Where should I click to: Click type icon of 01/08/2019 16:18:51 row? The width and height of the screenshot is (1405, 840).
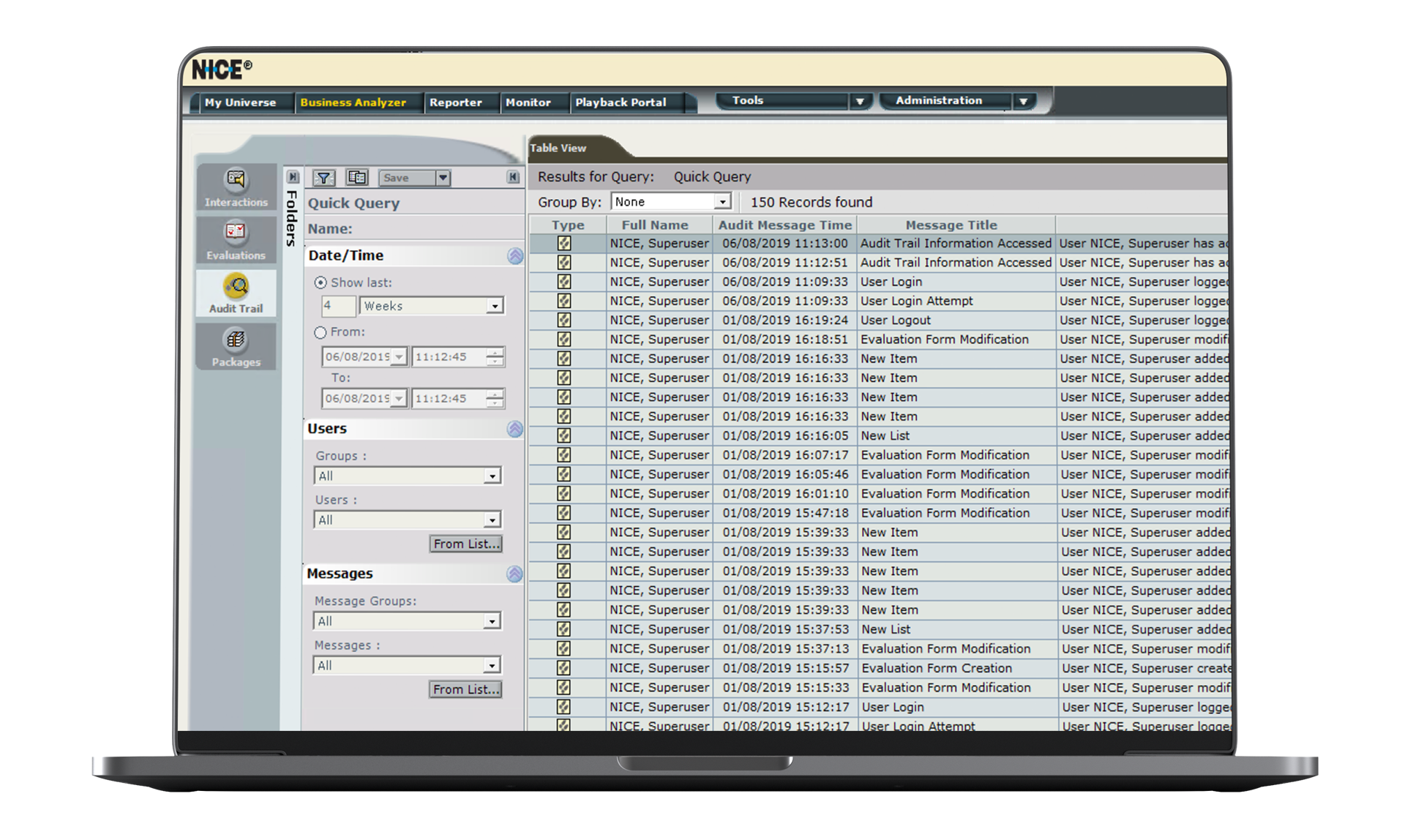[564, 340]
